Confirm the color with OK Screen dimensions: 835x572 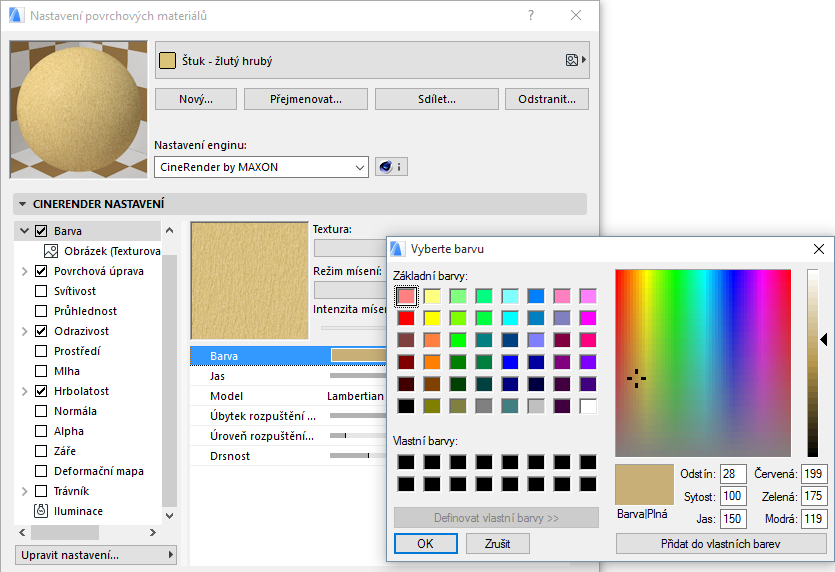[425, 544]
